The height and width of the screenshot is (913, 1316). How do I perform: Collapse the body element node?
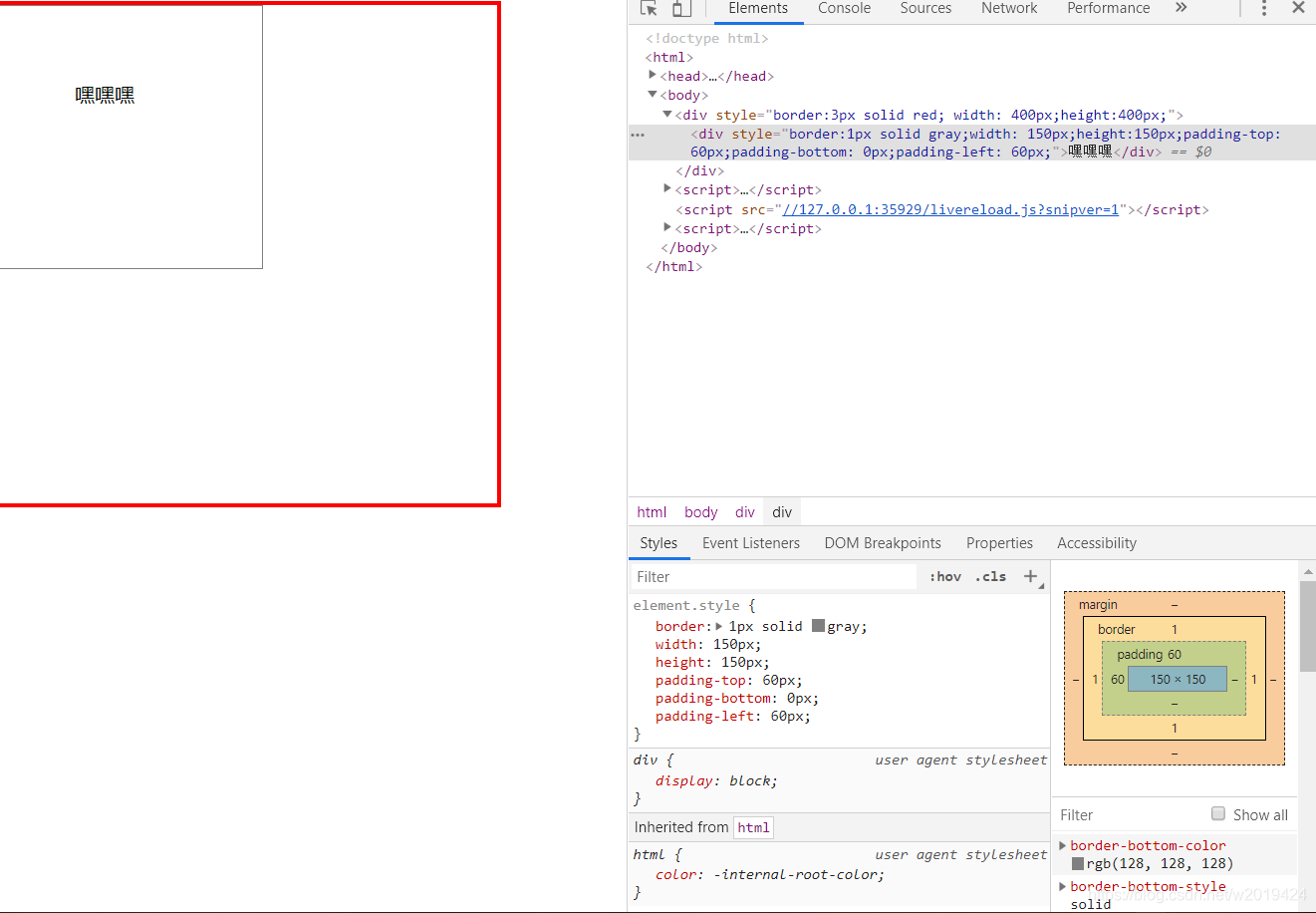click(x=653, y=95)
